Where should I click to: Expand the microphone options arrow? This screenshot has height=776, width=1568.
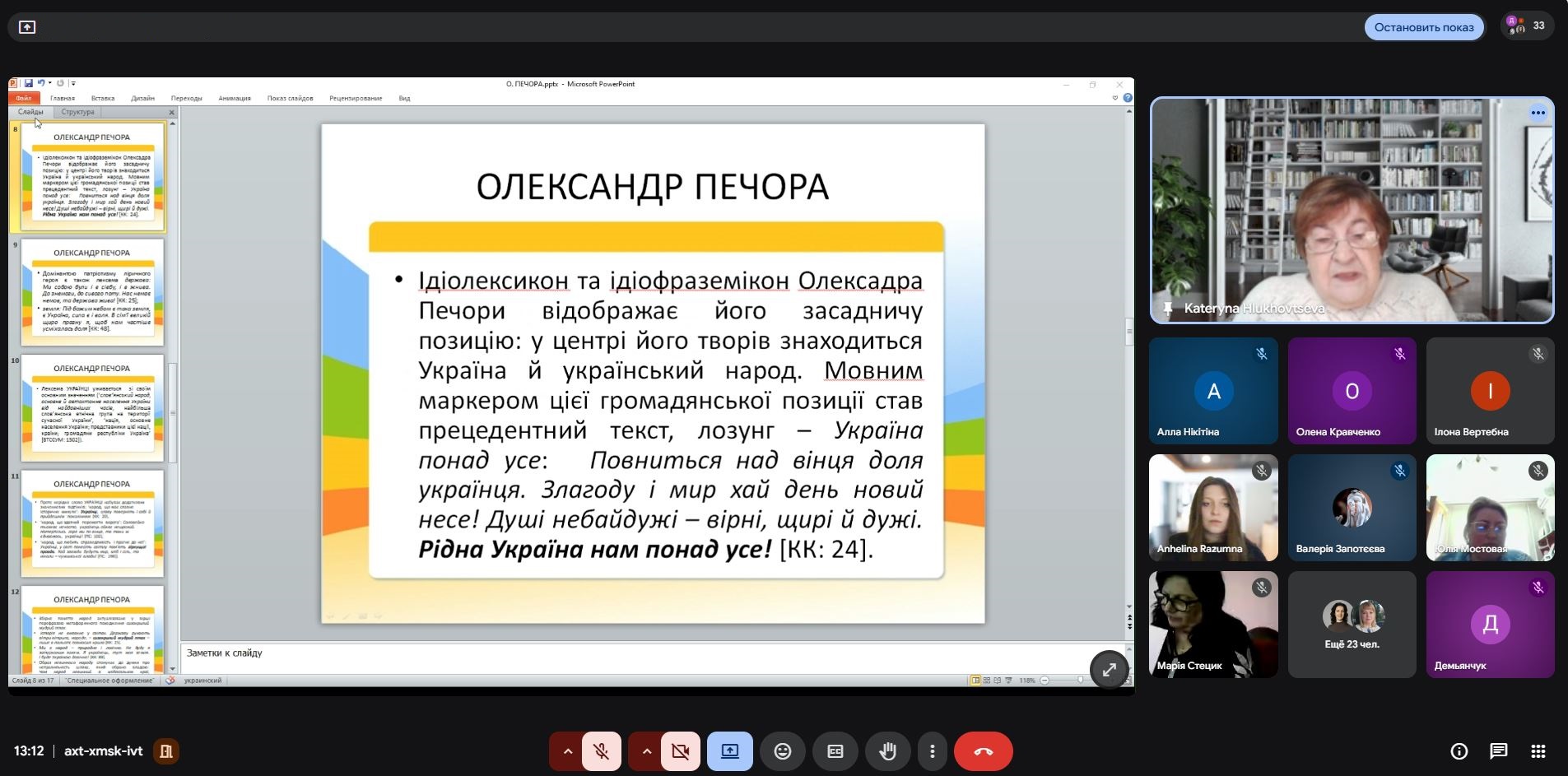pos(566,750)
